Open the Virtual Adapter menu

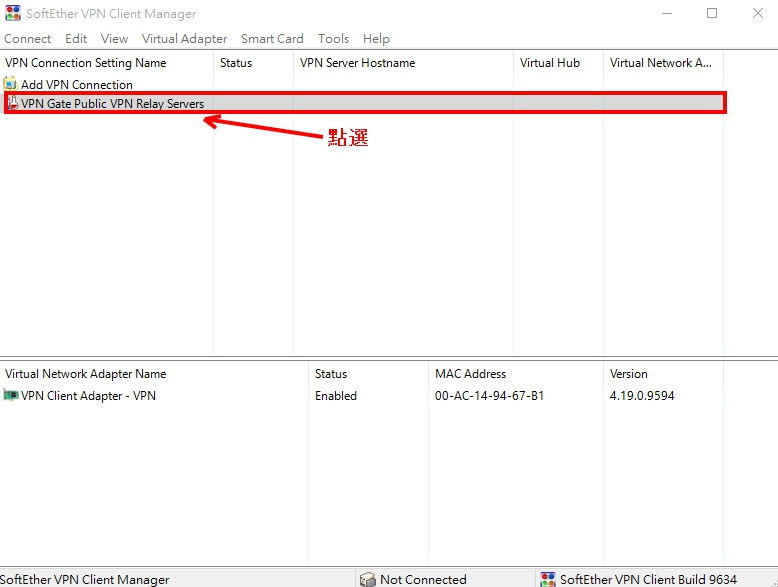click(184, 39)
